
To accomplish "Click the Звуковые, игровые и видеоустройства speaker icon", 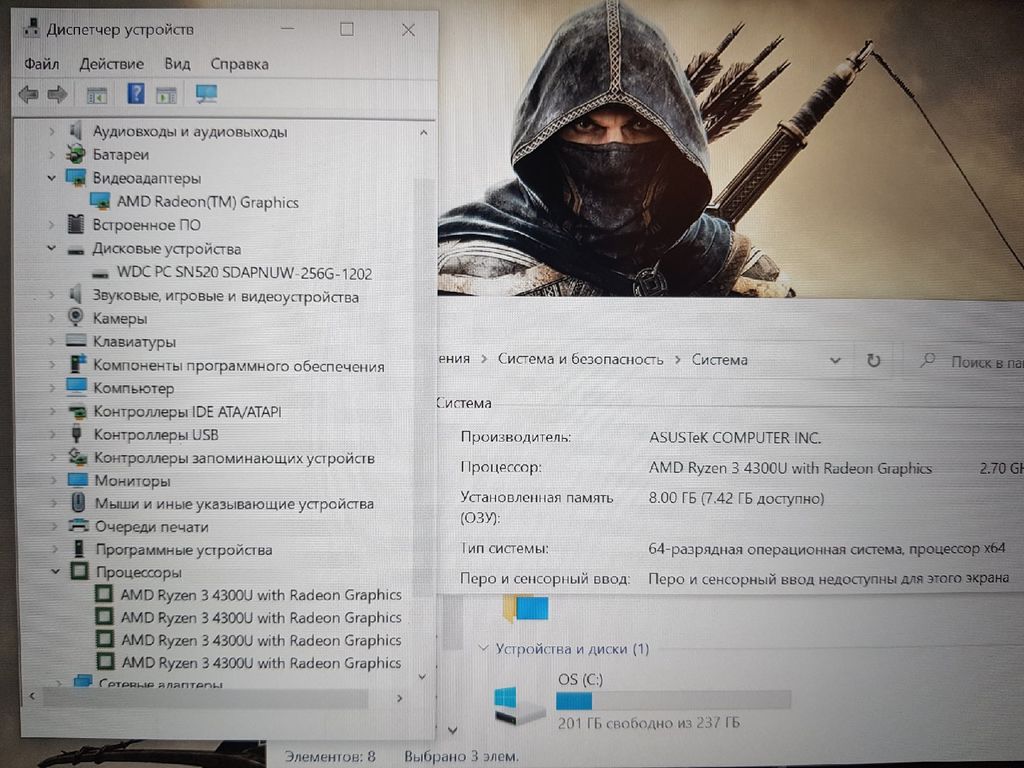I will (x=76, y=295).
